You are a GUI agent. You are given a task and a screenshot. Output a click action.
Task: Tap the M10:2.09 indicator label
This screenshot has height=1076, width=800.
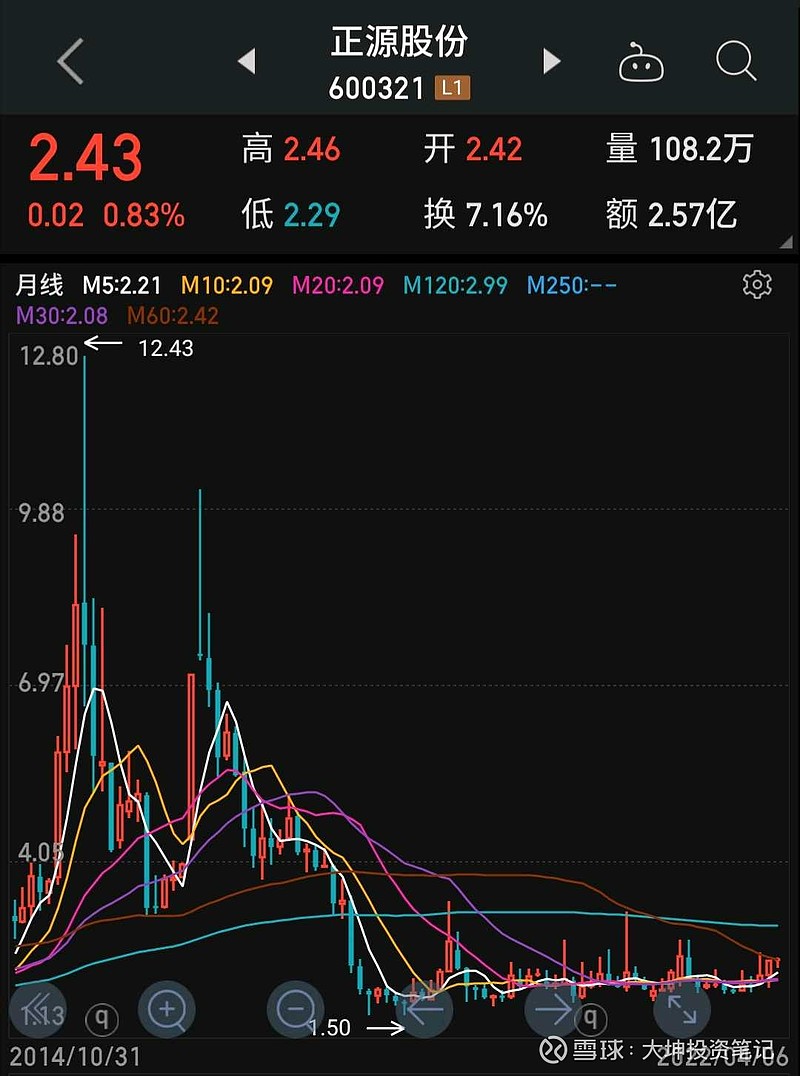click(x=226, y=285)
